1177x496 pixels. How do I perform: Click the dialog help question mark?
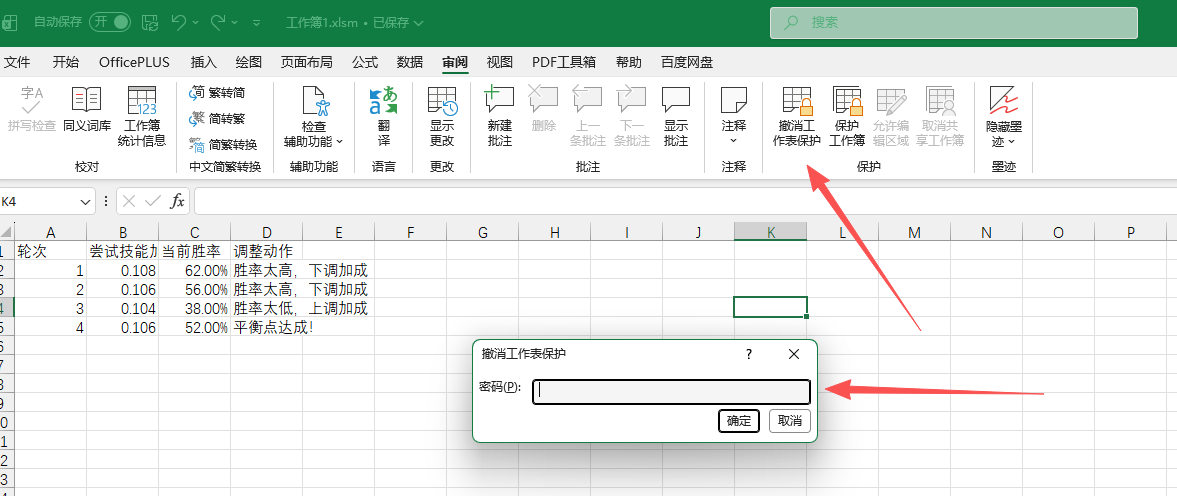(748, 354)
